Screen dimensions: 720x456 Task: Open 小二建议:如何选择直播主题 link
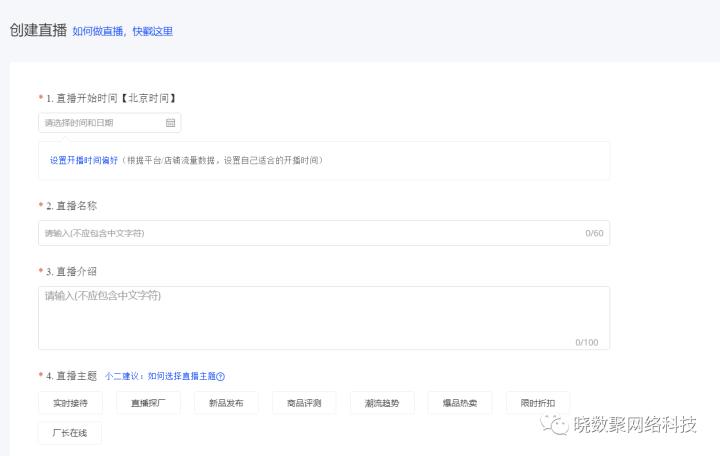[160, 376]
